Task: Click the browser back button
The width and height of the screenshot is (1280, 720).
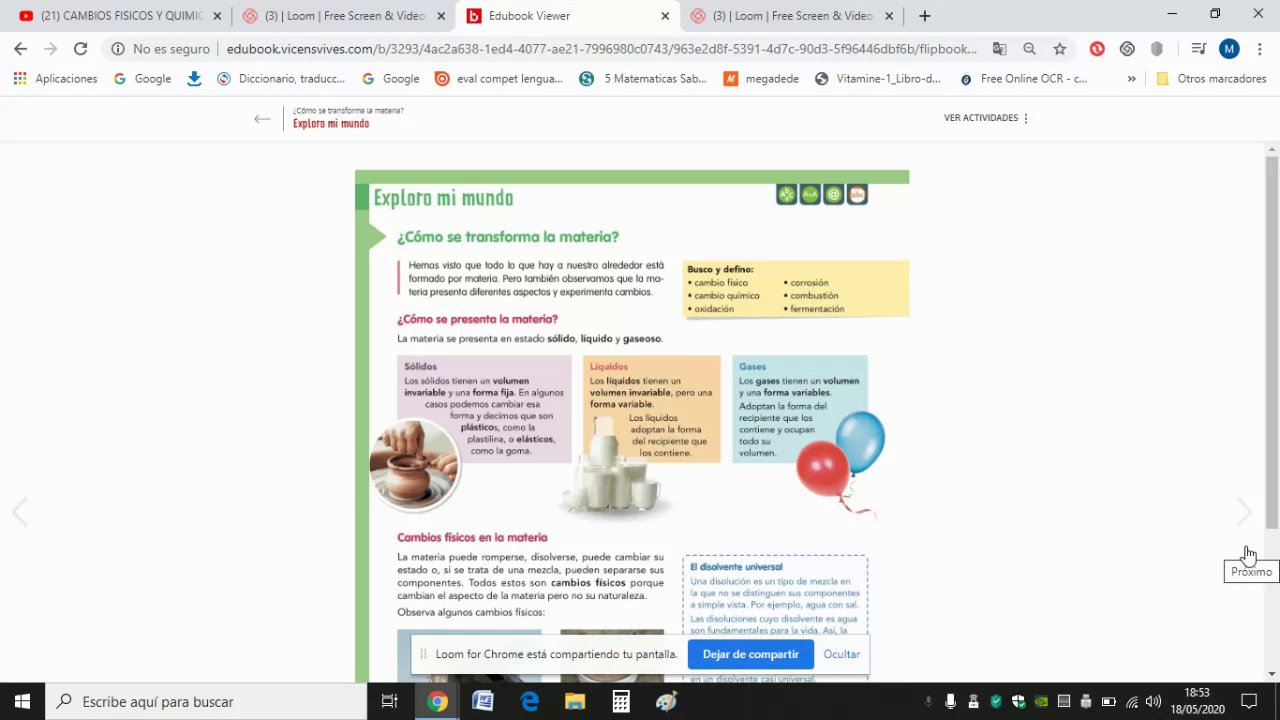Action: point(20,48)
